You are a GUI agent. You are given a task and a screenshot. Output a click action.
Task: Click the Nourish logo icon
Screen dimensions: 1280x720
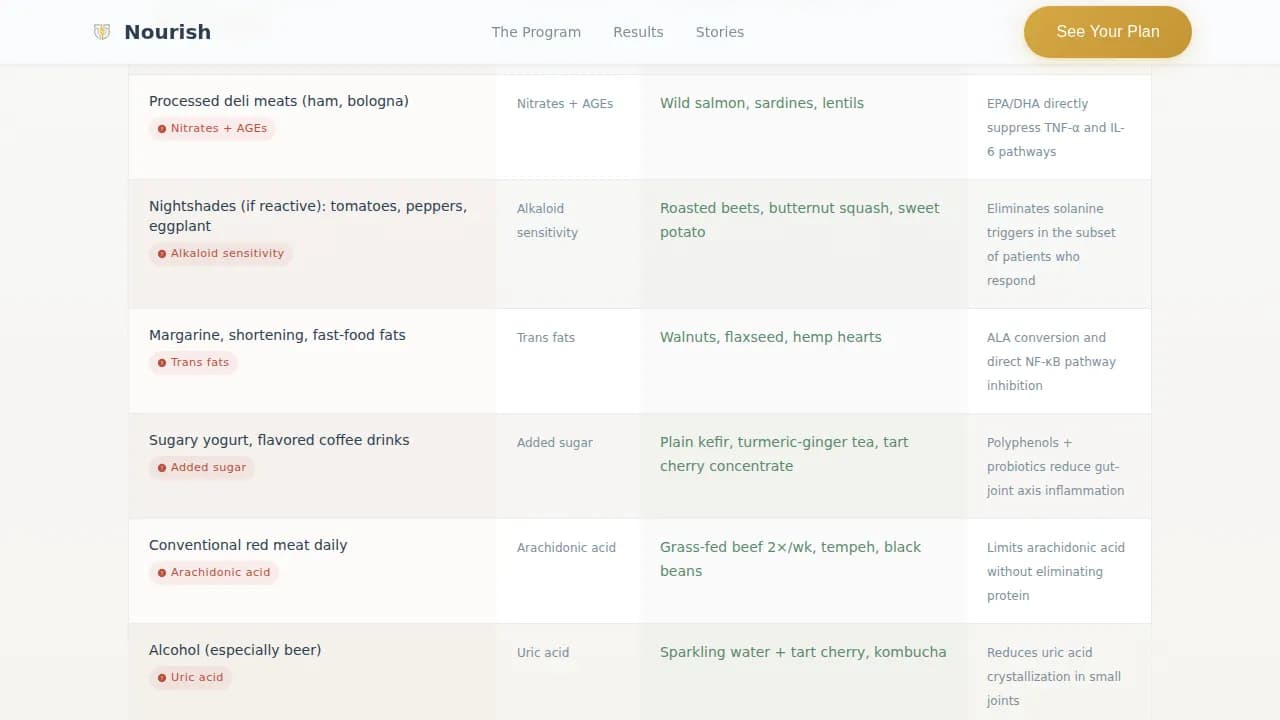(102, 32)
